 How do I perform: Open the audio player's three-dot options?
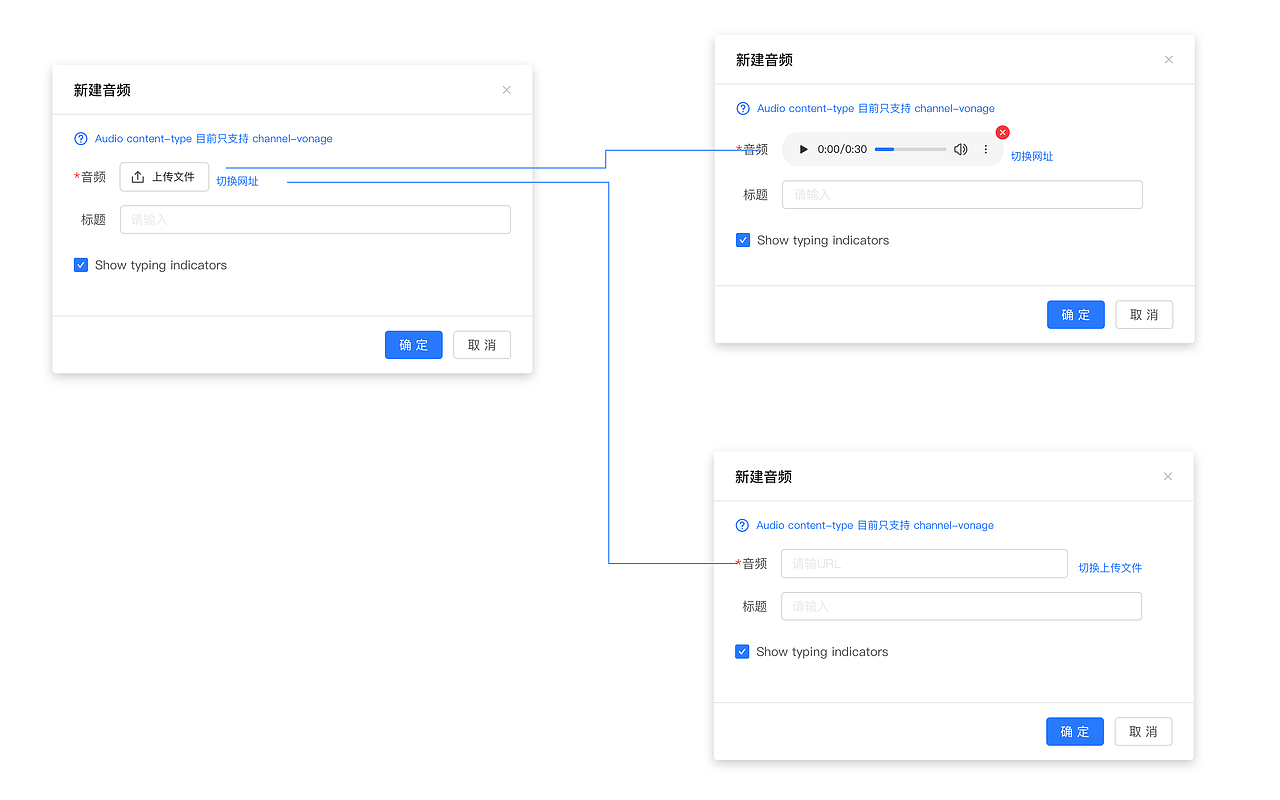pos(986,150)
